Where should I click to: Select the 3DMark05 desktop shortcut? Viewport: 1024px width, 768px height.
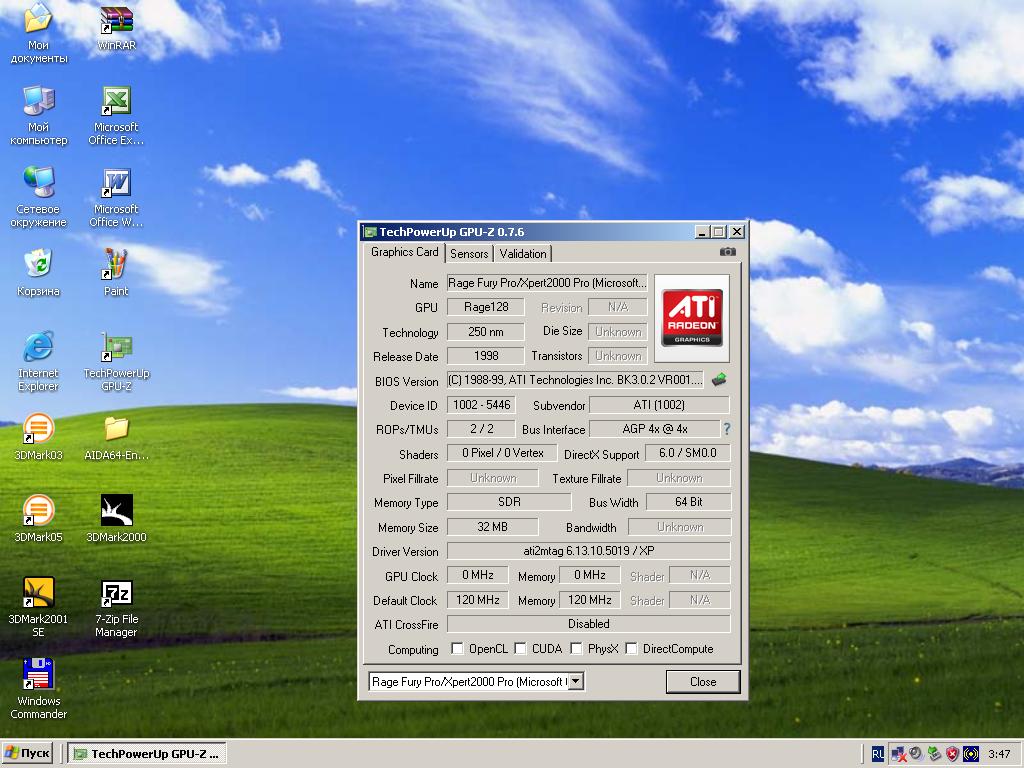click(38, 519)
